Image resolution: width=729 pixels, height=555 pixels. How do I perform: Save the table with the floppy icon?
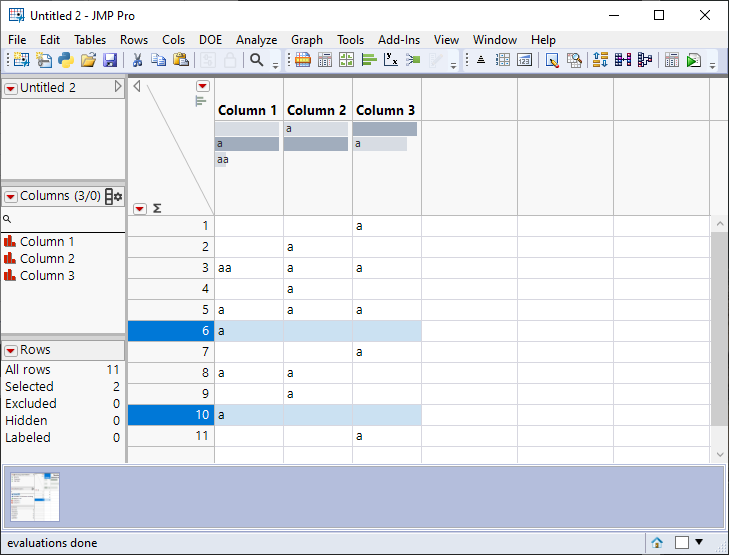[110, 60]
